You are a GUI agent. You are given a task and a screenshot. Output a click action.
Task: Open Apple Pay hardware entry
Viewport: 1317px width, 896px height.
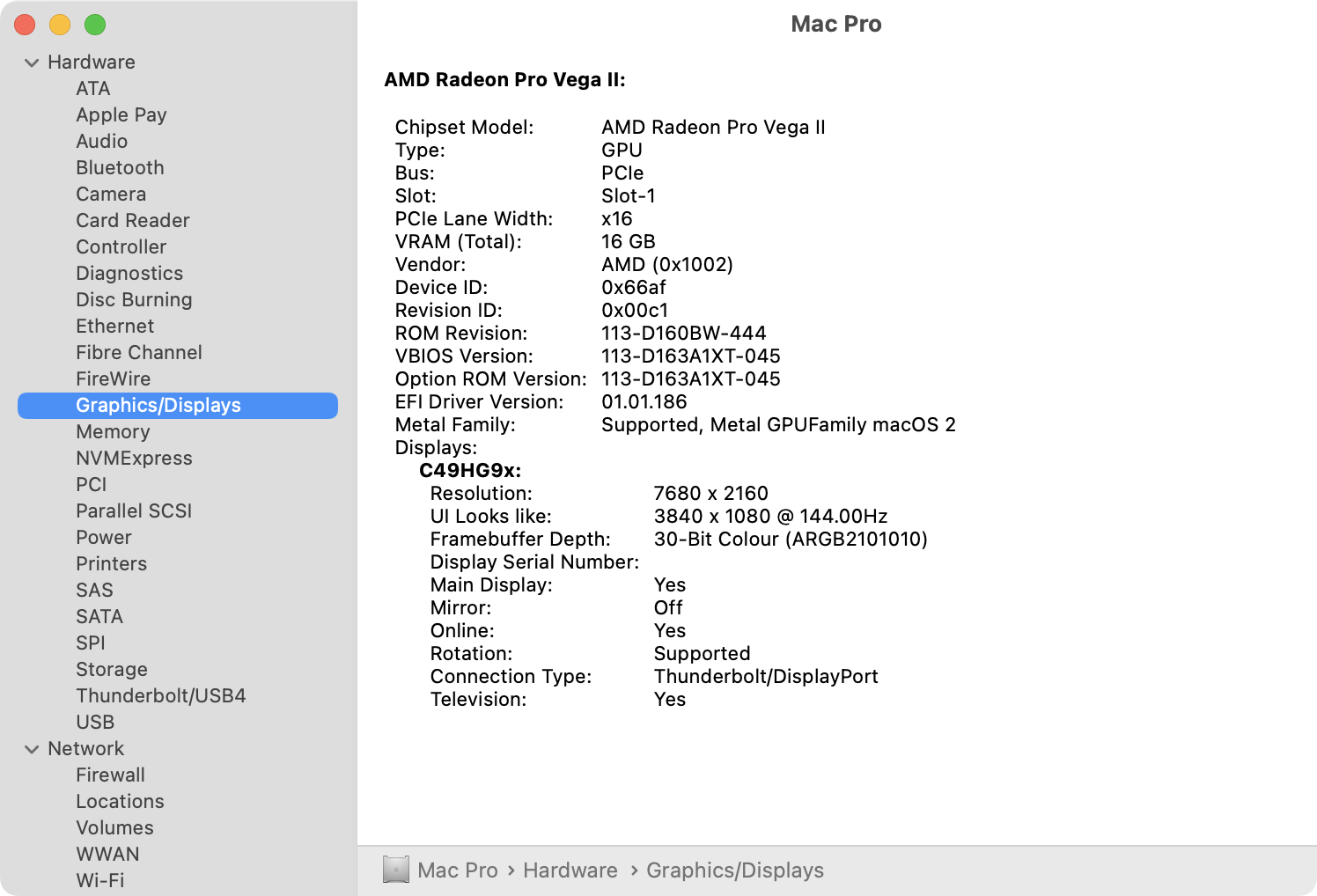click(x=121, y=115)
